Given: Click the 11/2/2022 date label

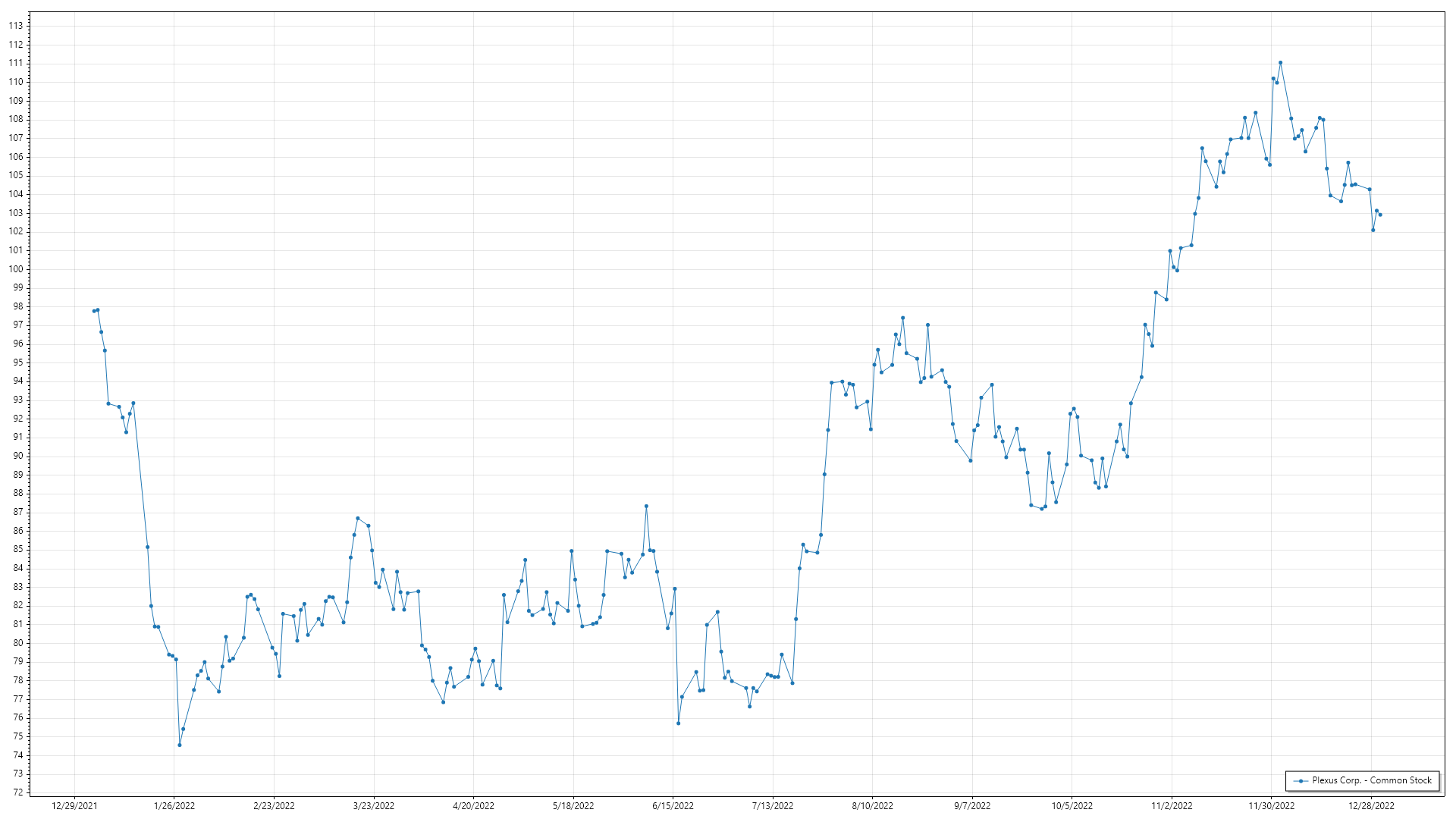Looking at the screenshot, I should (1172, 806).
